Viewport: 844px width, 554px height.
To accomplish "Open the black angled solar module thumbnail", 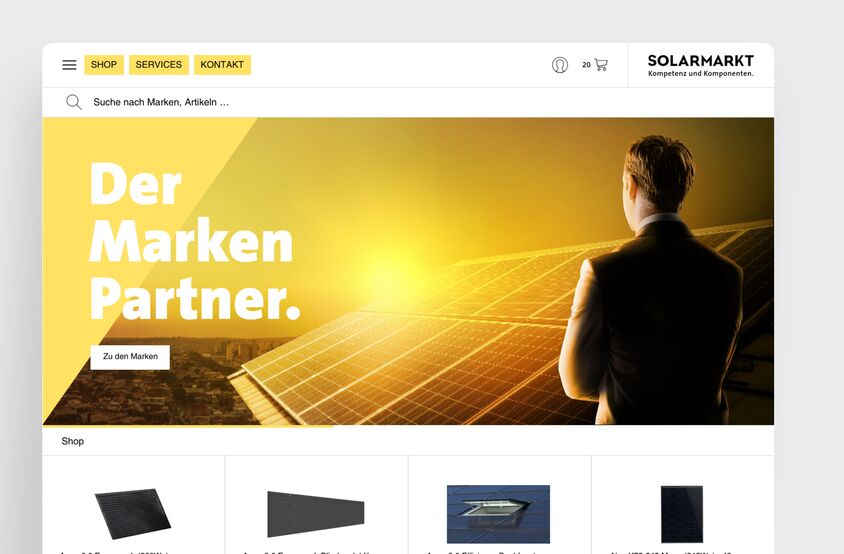I will pyautogui.click(x=132, y=514).
